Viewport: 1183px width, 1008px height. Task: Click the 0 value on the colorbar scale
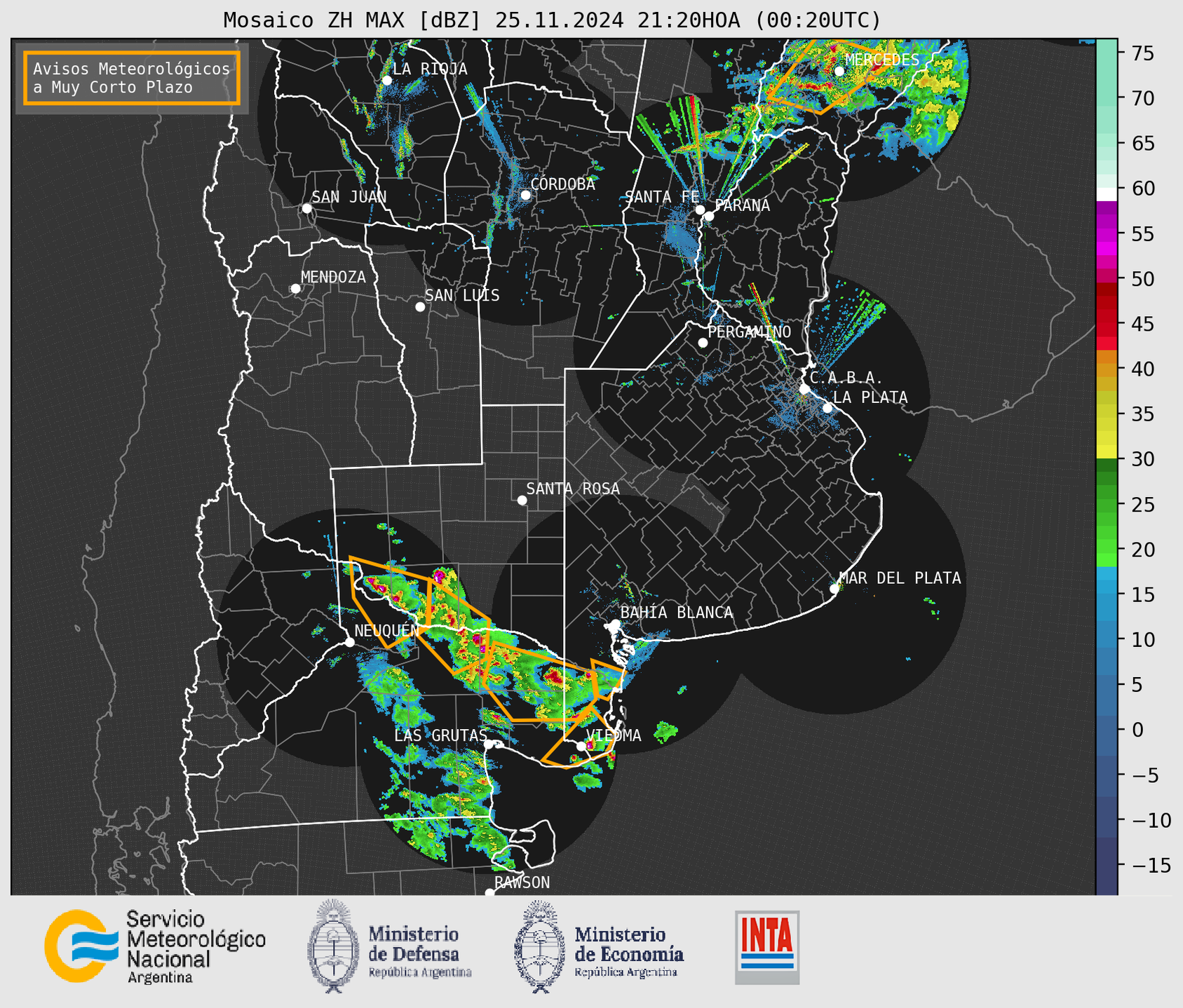pyautogui.click(x=1137, y=730)
